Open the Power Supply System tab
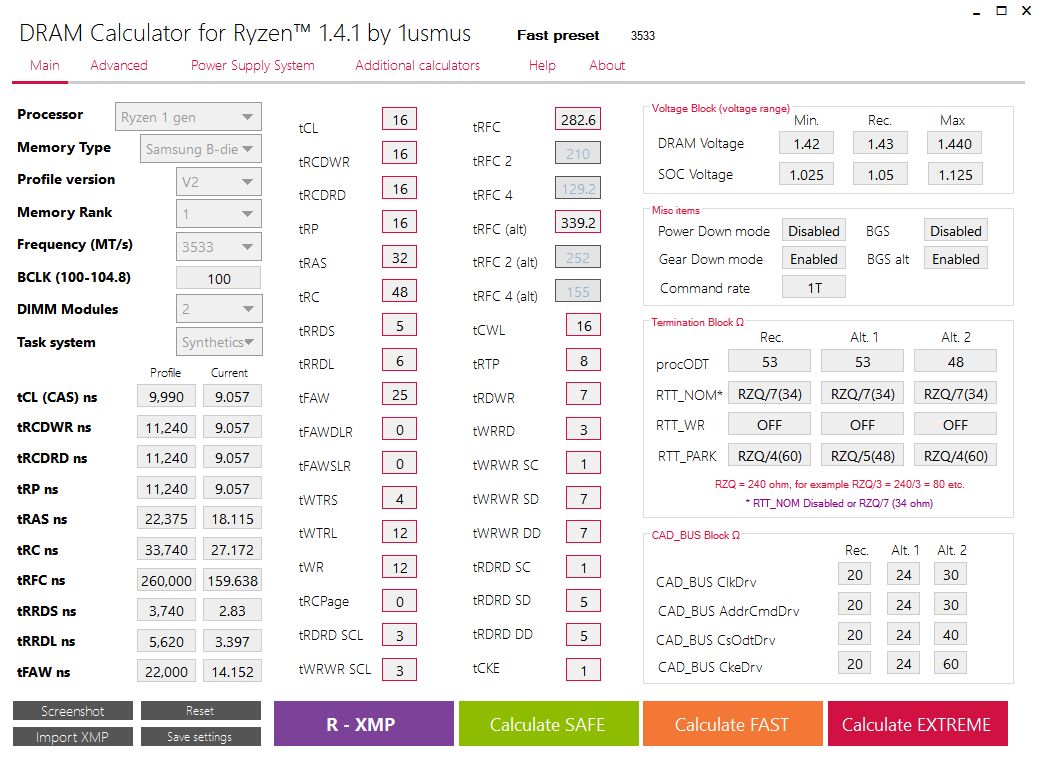This screenshot has width=1043, height=764. (253, 65)
